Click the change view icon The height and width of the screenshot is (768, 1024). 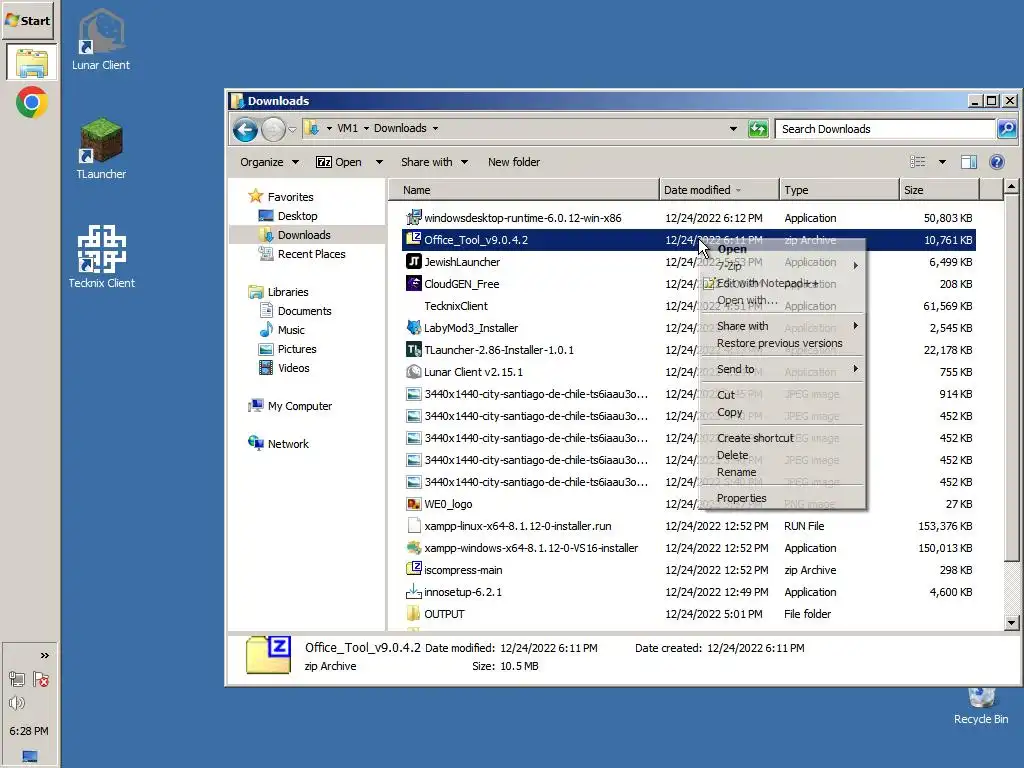coord(918,162)
